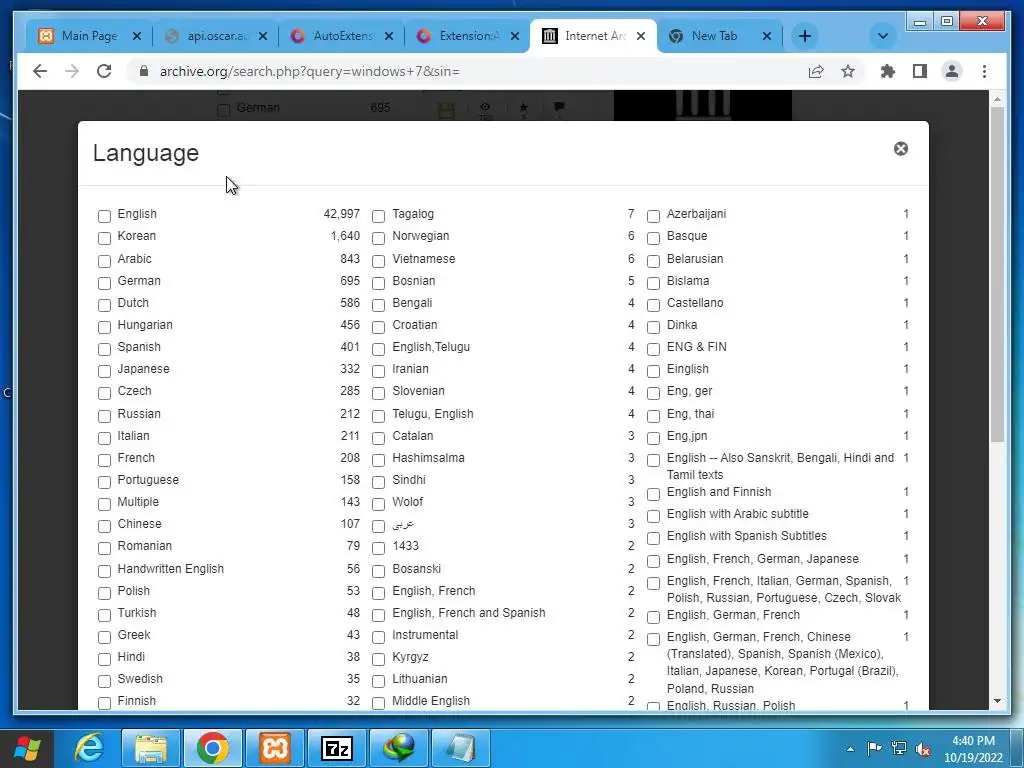The width and height of the screenshot is (1024, 768).
Task: Check the Handwritten English checkbox
Action: click(x=104, y=571)
